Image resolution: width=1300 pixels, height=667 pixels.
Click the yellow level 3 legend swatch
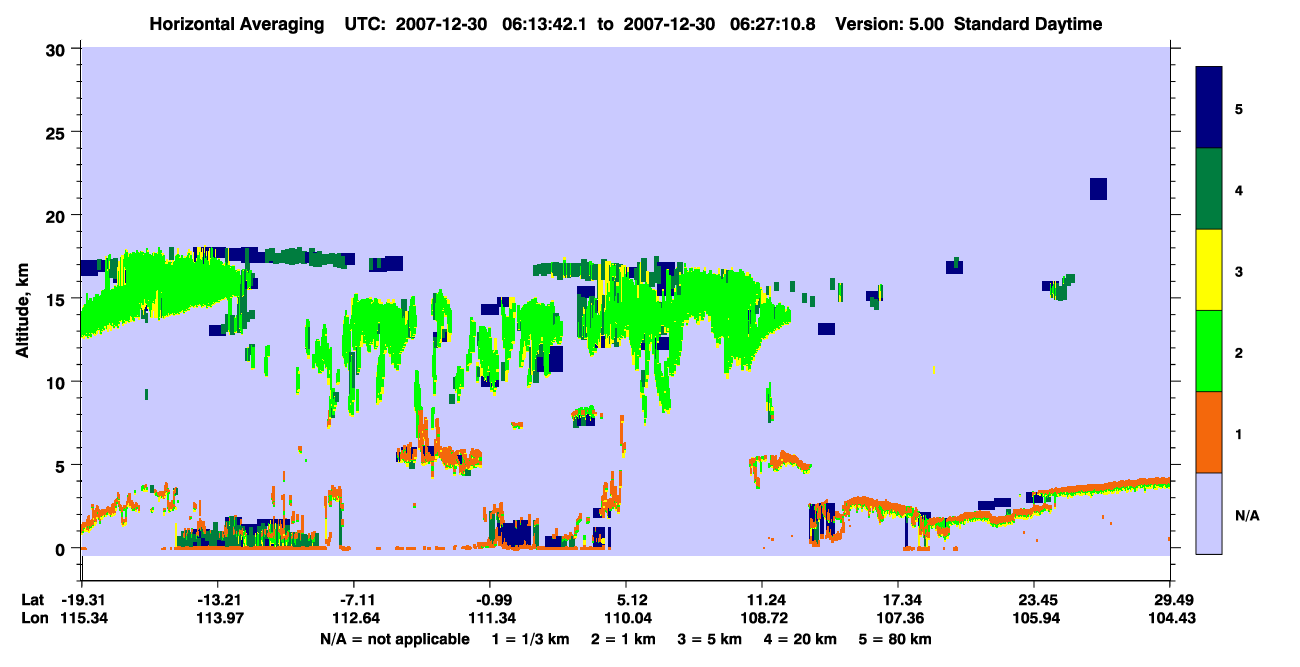[1209, 270]
